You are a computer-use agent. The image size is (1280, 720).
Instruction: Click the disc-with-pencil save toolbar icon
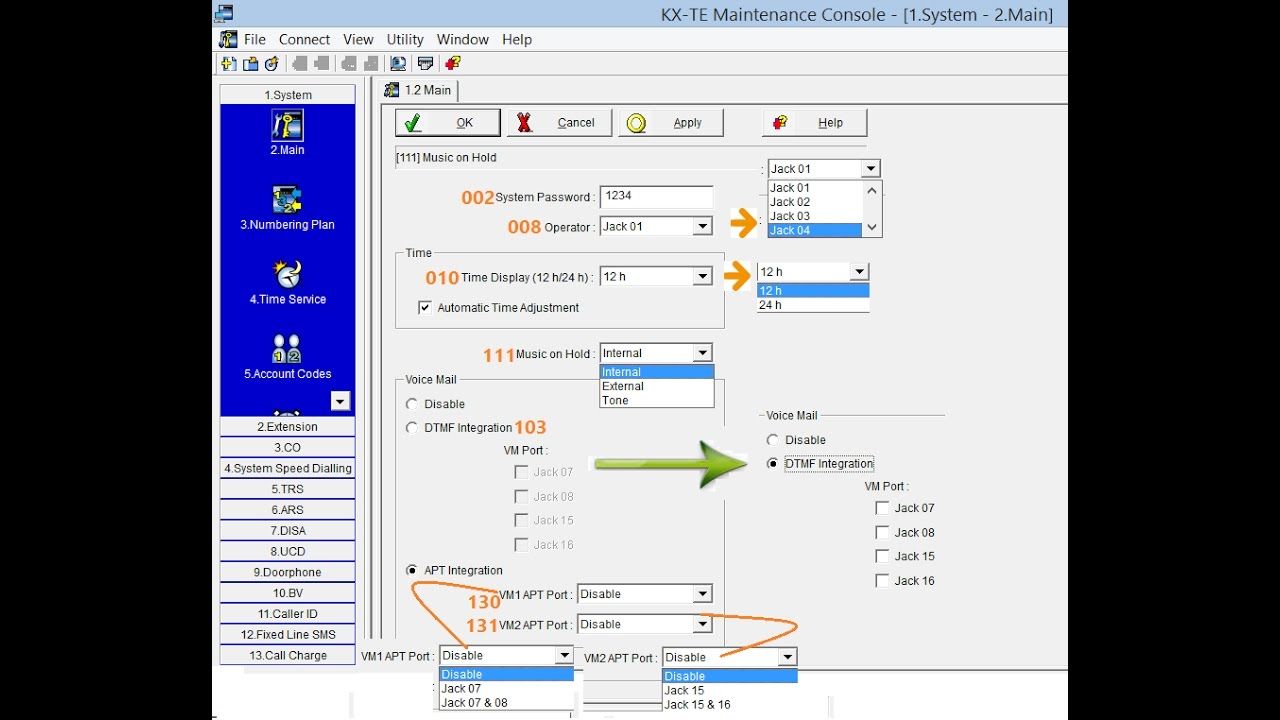271,64
